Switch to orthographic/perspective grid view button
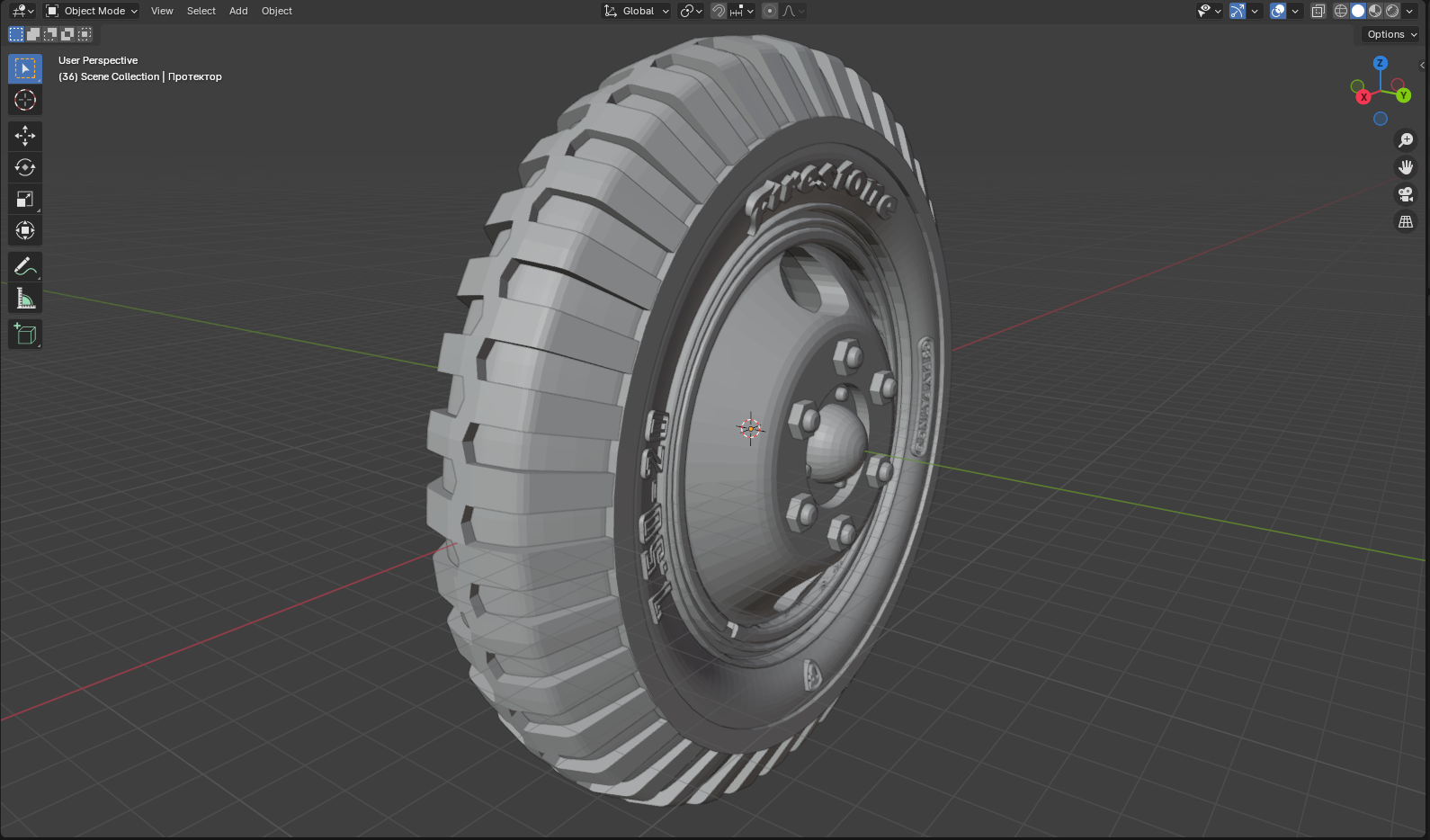The width and height of the screenshot is (1430, 840). (x=1405, y=221)
